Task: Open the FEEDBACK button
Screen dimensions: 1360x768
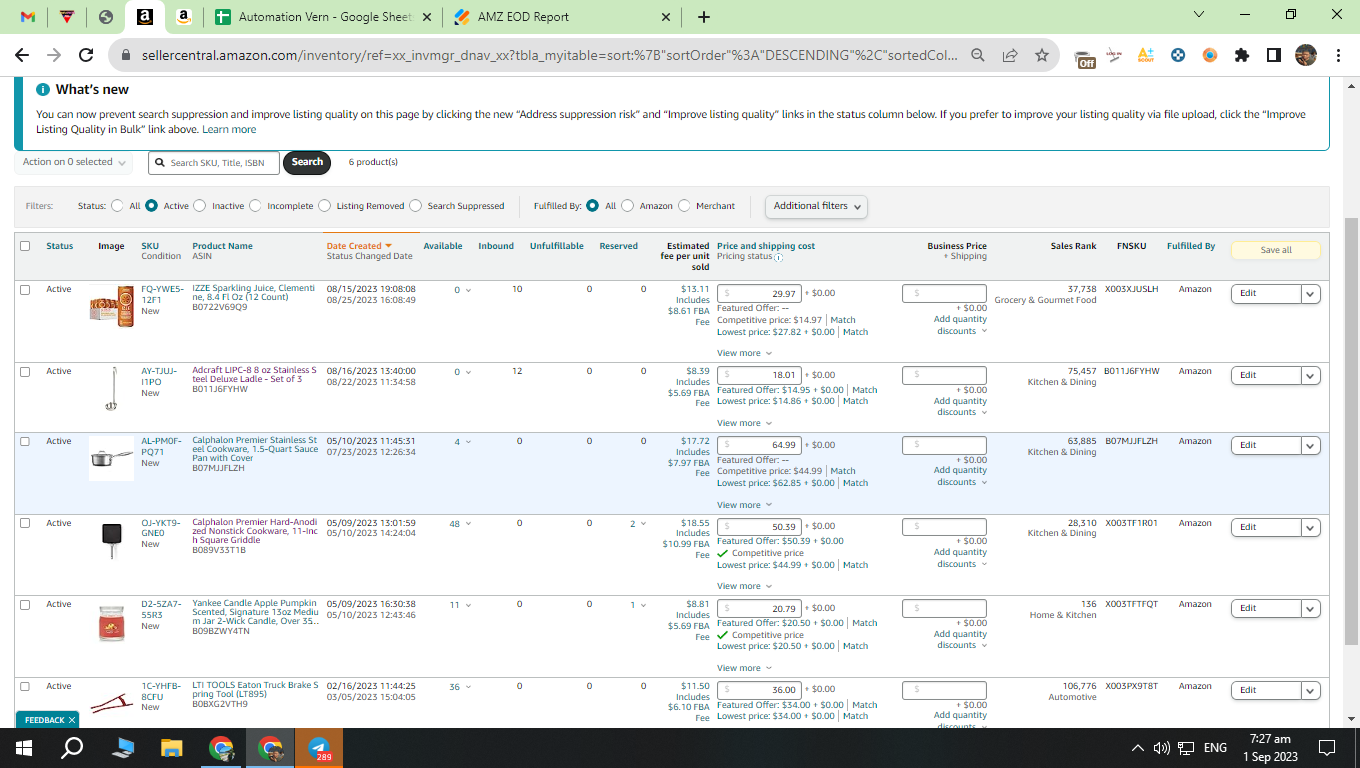Action: point(47,720)
